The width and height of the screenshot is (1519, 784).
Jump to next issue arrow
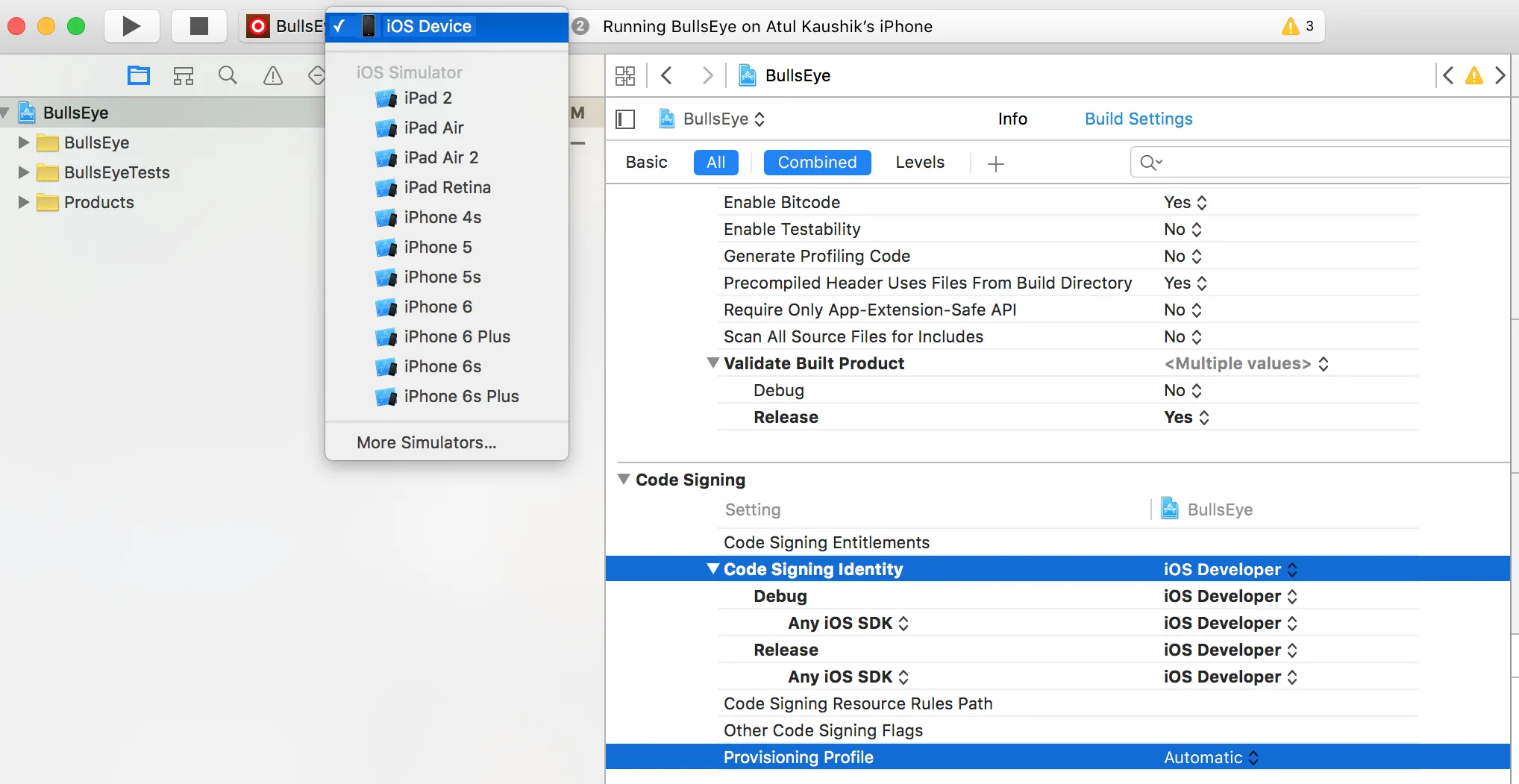tap(1500, 75)
